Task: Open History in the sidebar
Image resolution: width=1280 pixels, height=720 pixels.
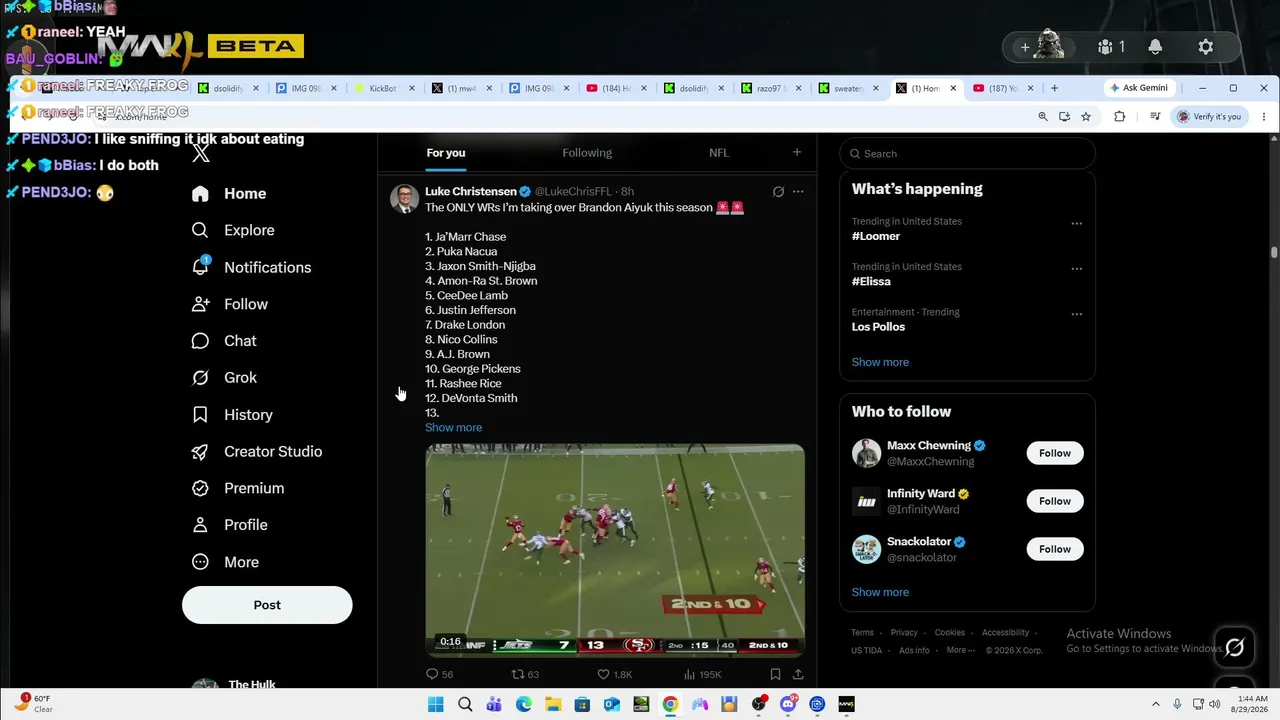Action: [232, 415]
